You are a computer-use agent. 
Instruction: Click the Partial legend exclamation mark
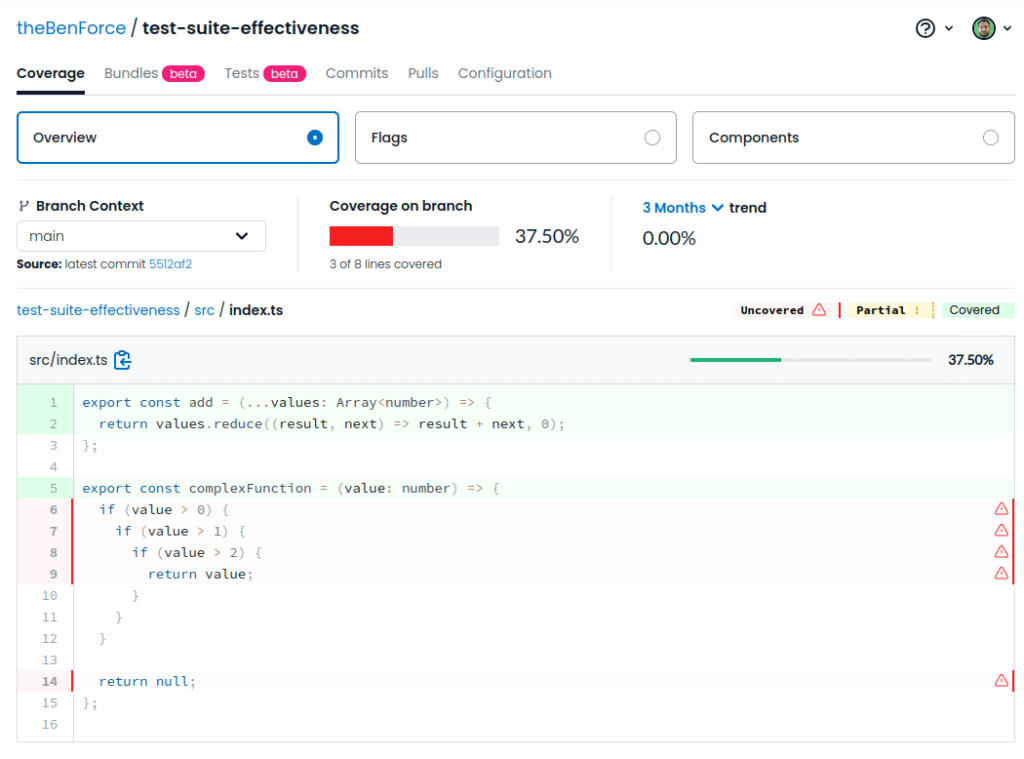pos(917,310)
